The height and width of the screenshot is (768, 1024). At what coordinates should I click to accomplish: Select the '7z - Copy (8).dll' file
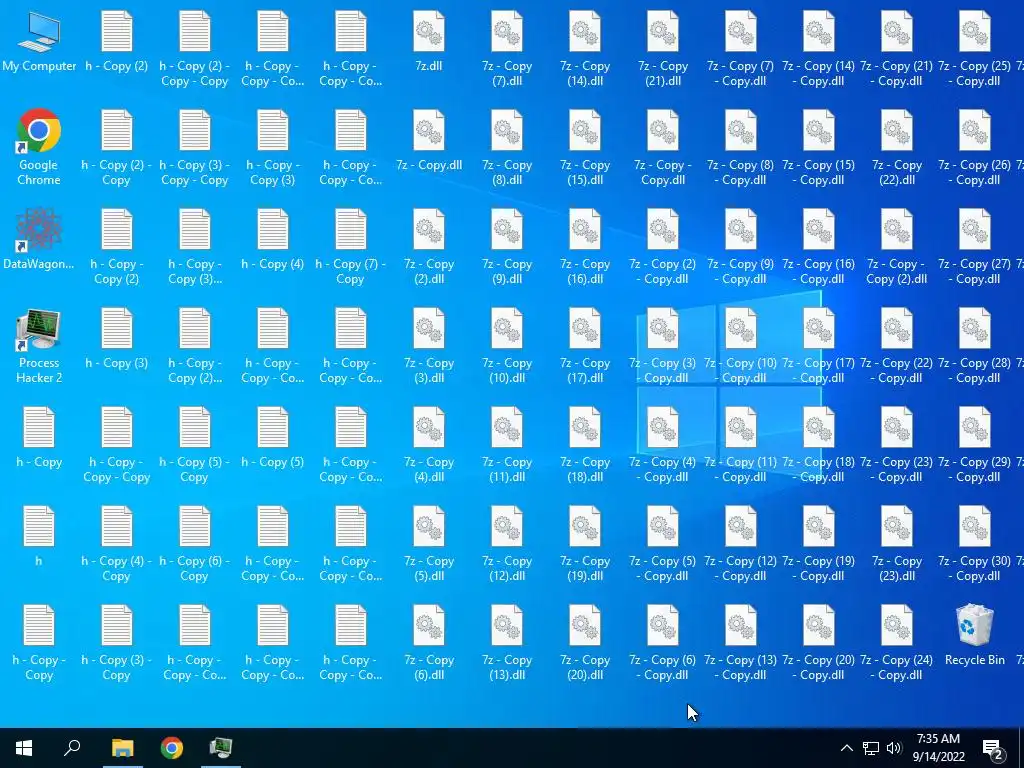pyautogui.click(x=507, y=148)
